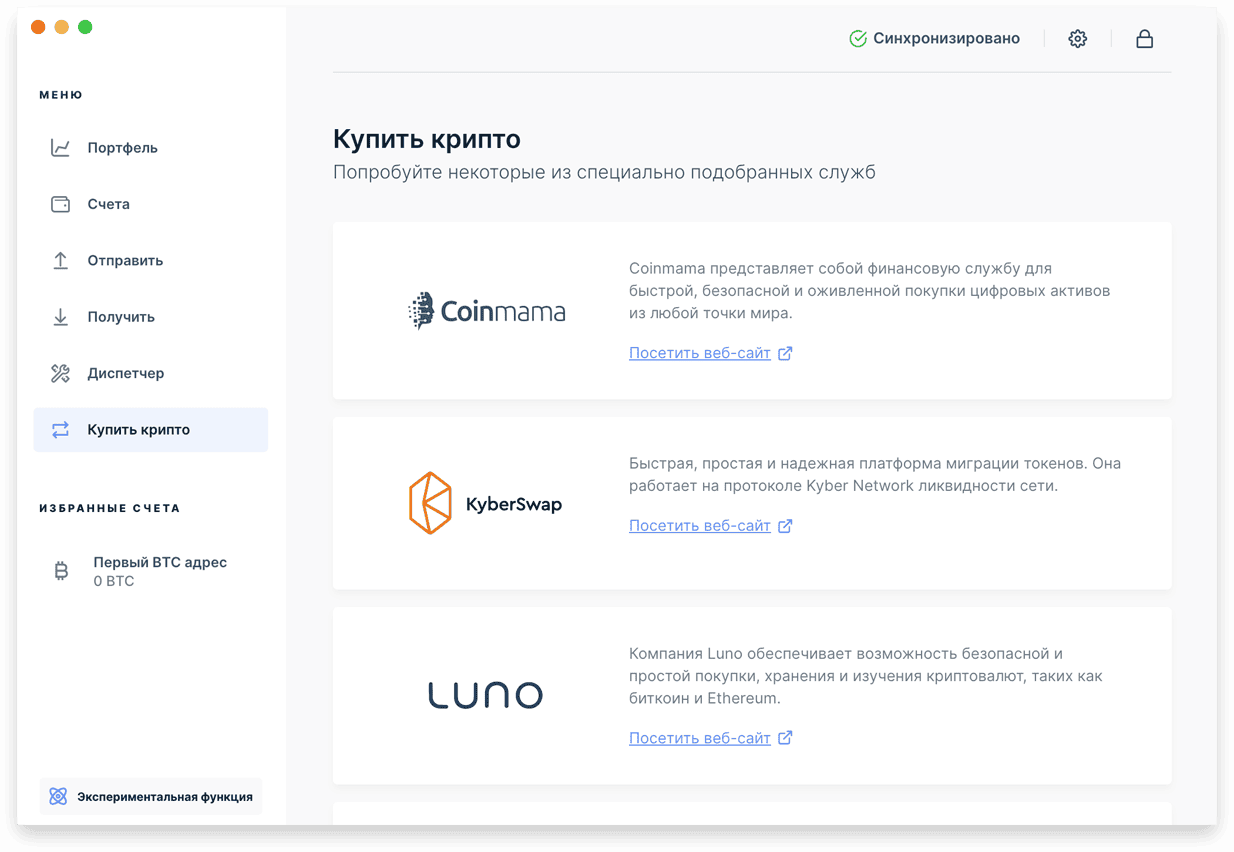Click the downward arrow Получить icon
The image size is (1234, 852).
pyautogui.click(x=60, y=317)
